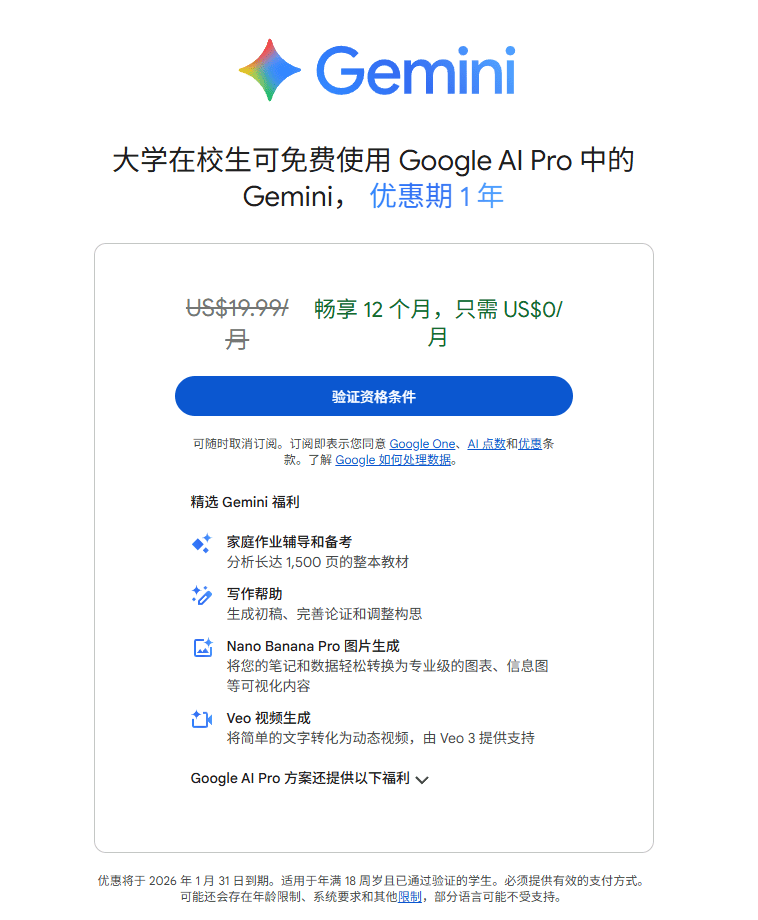The image size is (758, 920).
Task: Click the Veo 视频生成 title
Action: (x=268, y=718)
